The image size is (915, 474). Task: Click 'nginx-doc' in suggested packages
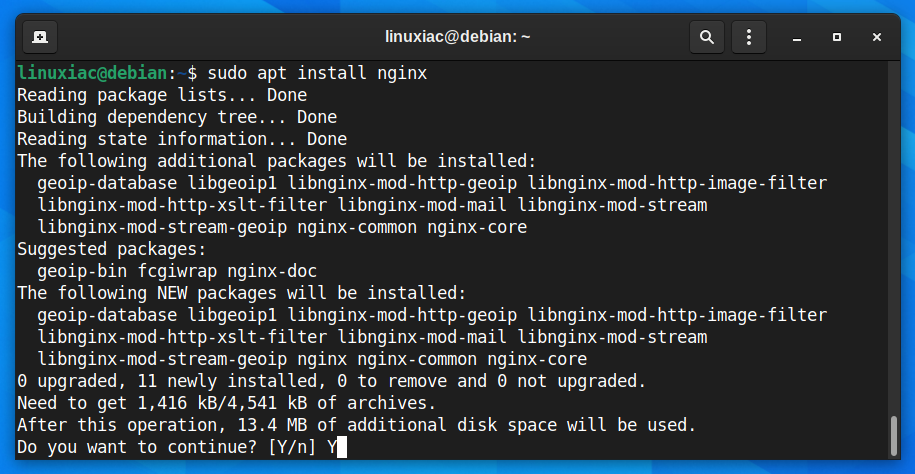(272, 271)
